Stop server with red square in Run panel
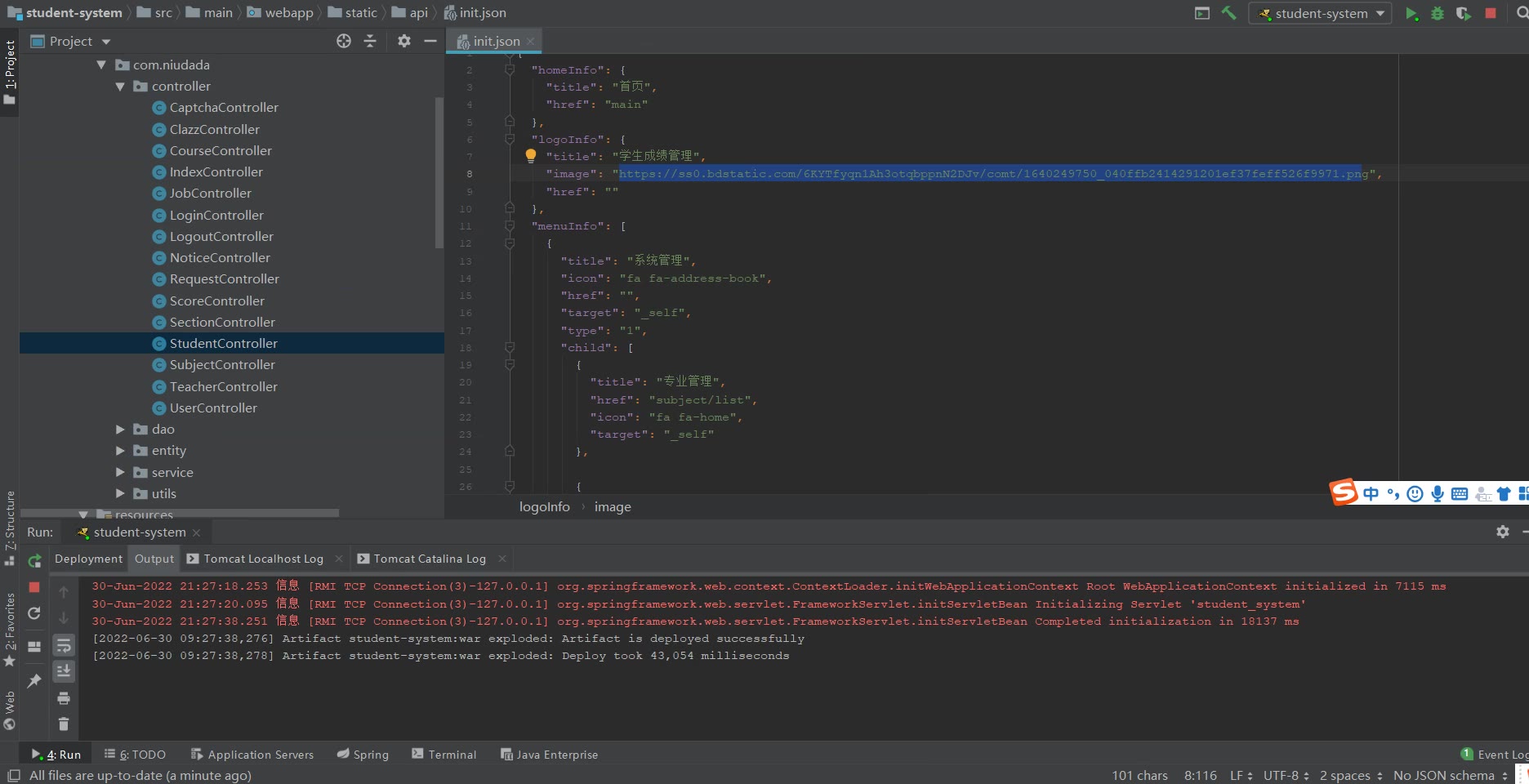1529x784 pixels. (34, 587)
